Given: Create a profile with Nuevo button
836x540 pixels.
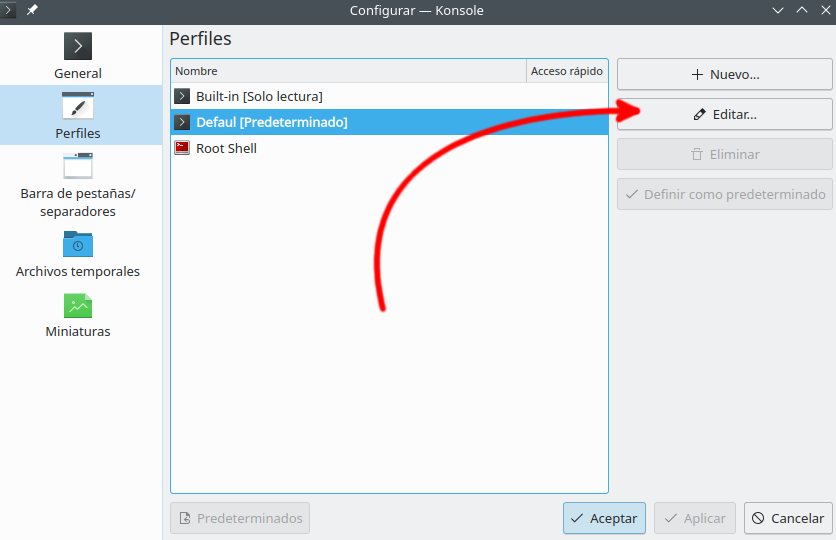Looking at the screenshot, I should pos(724,74).
